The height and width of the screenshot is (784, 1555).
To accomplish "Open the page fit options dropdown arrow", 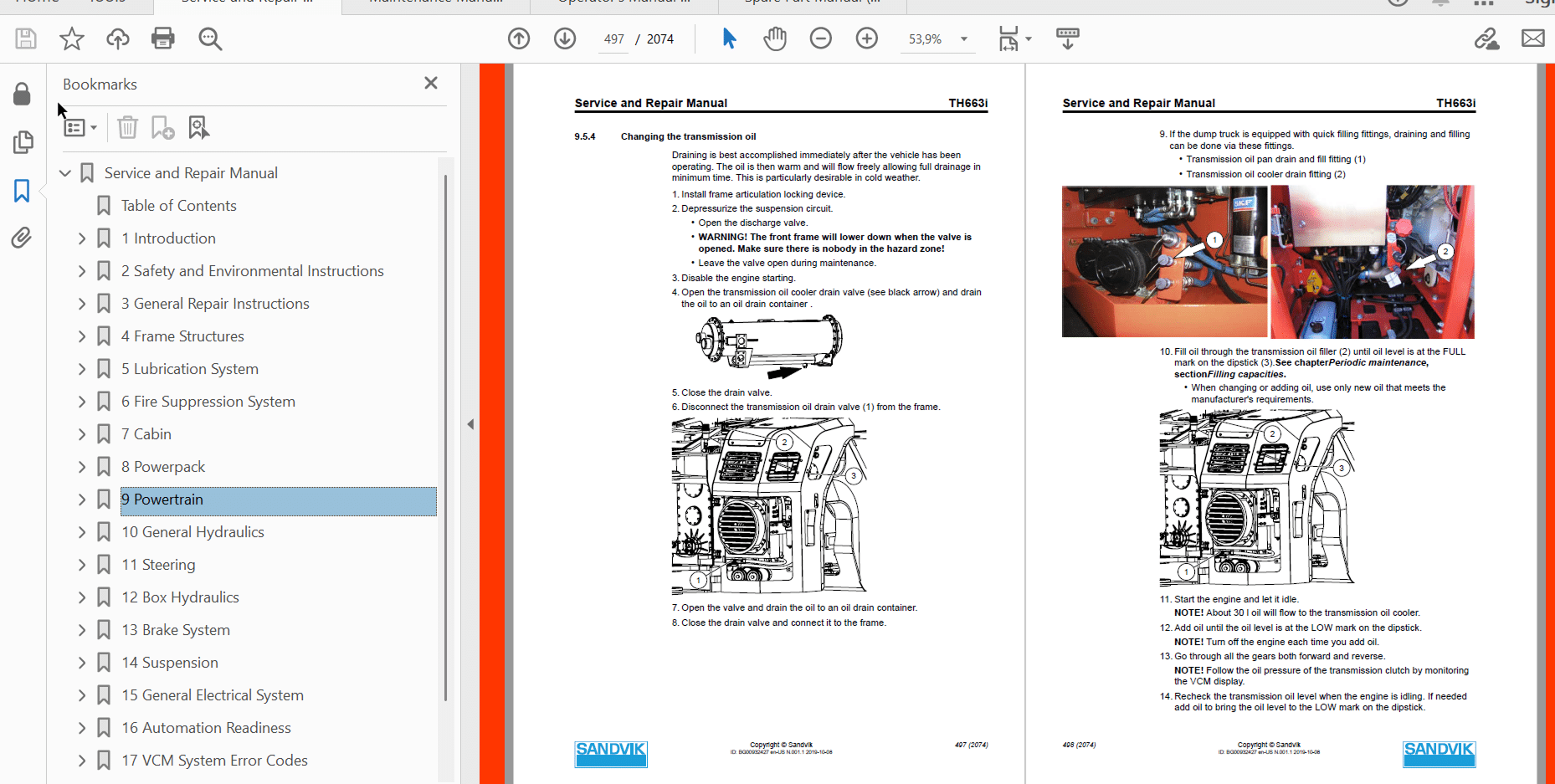I will (x=1029, y=39).
